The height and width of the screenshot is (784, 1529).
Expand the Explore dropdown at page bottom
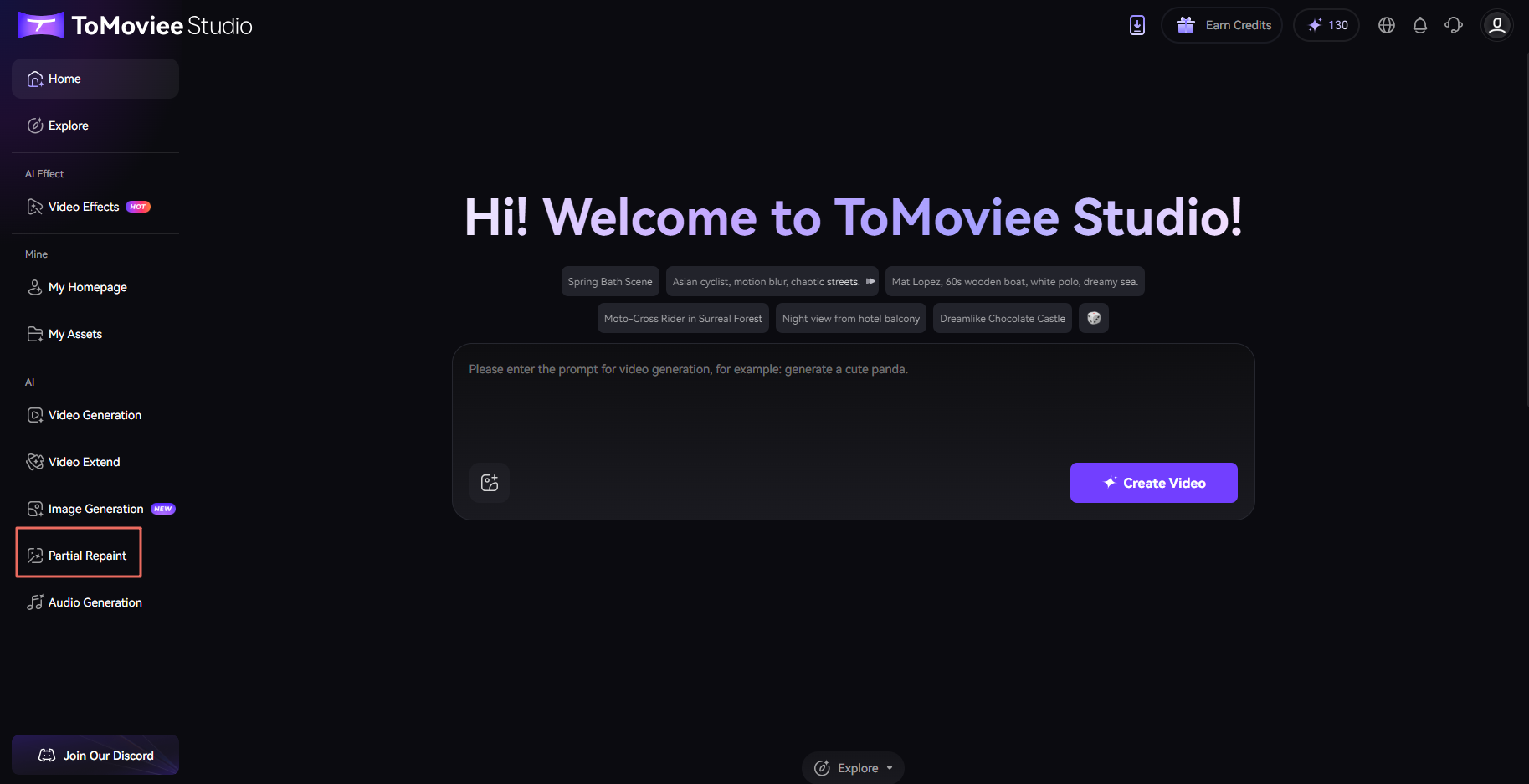coord(853,767)
